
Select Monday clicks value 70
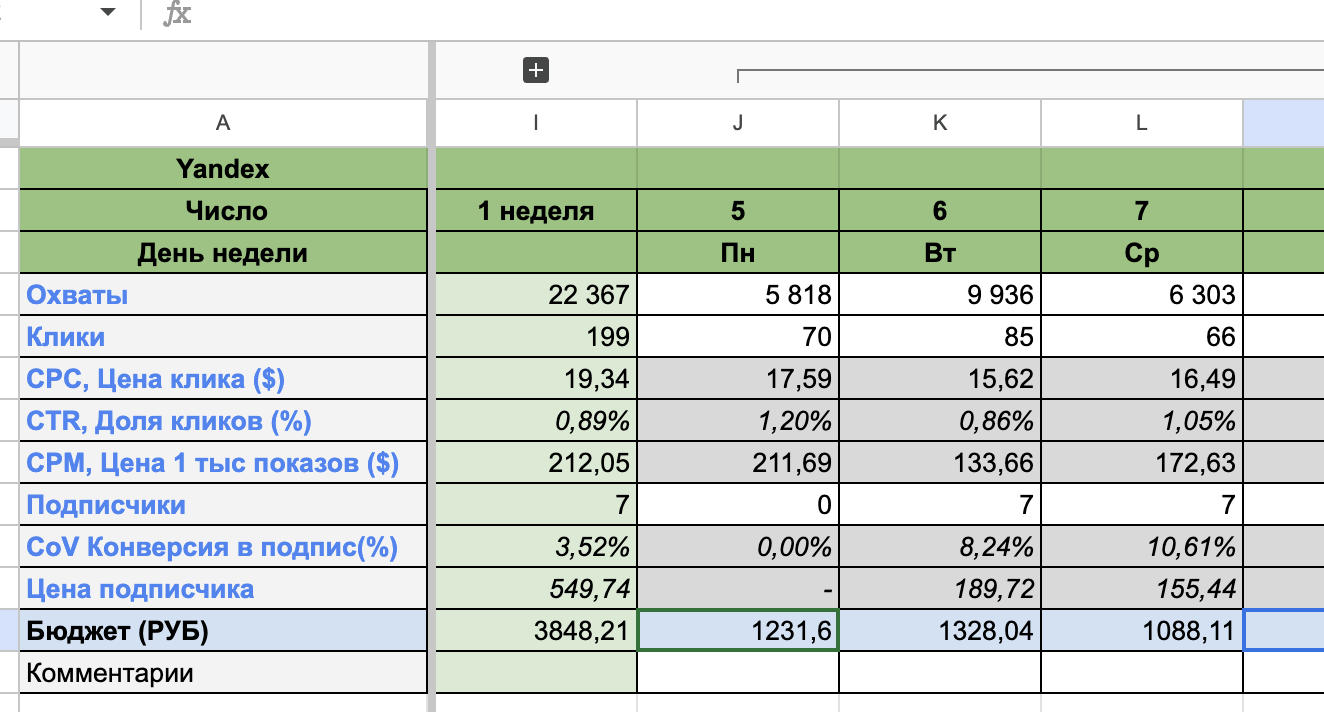(x=738, y=337)
